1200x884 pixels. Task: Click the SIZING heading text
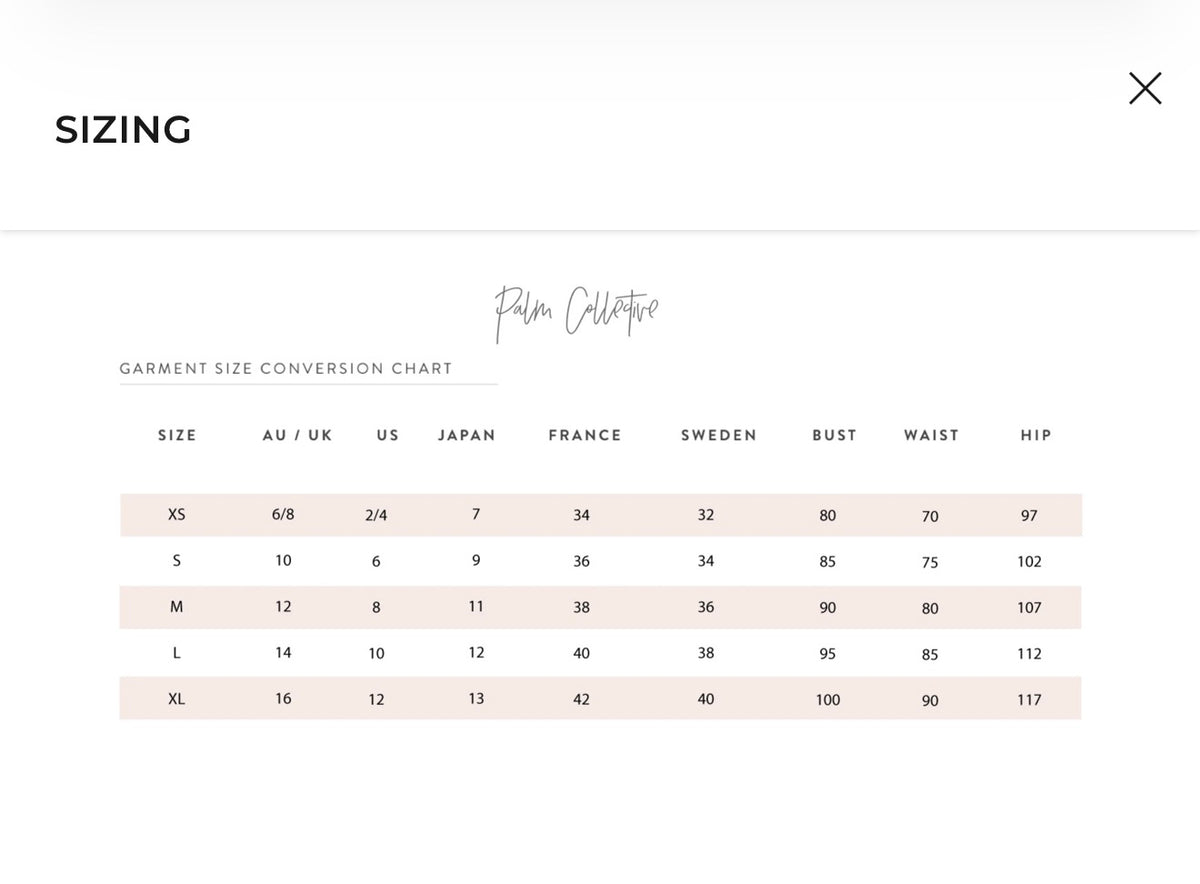(x=123, y=130)
